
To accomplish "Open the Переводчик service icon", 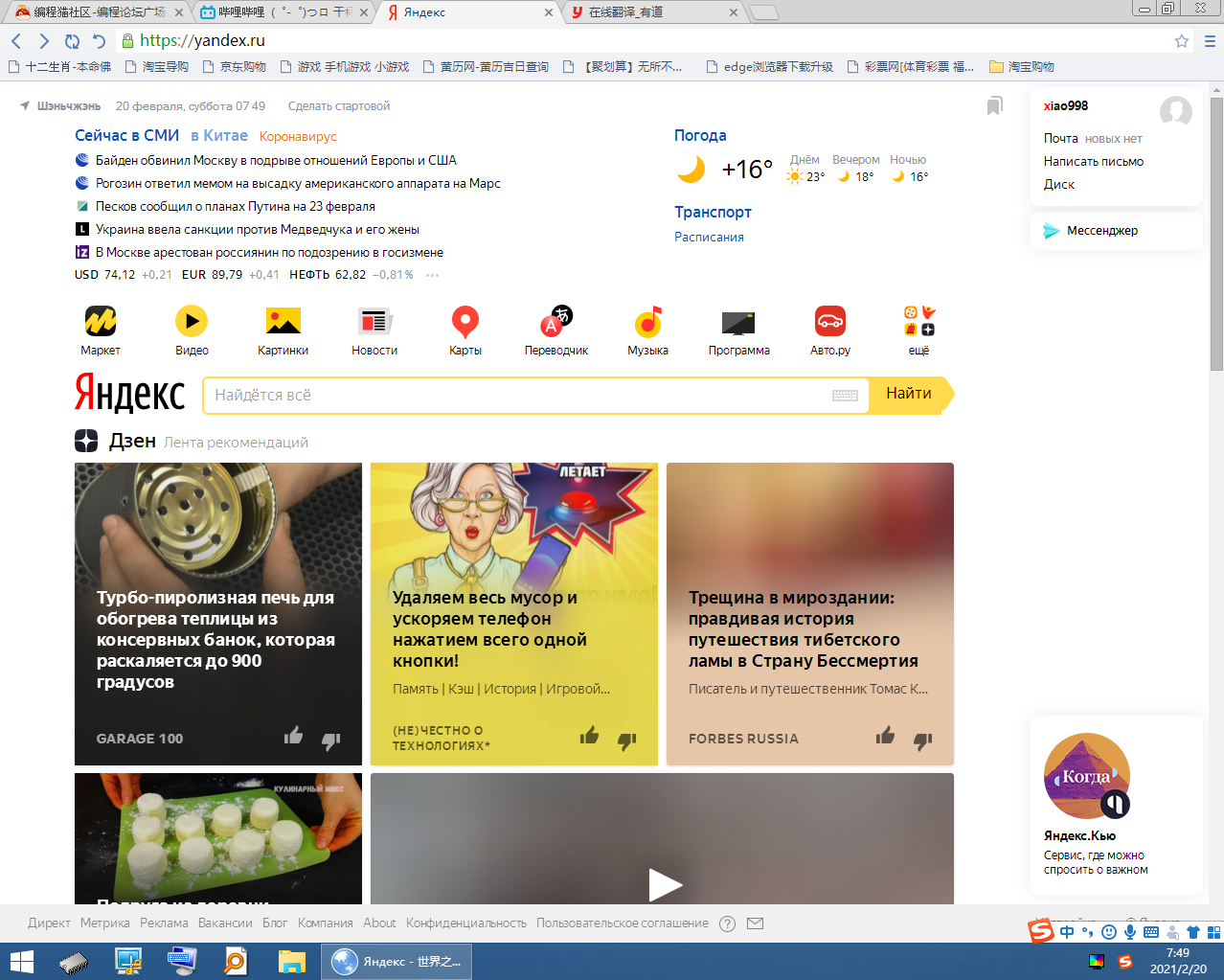I will click(556, 322).
